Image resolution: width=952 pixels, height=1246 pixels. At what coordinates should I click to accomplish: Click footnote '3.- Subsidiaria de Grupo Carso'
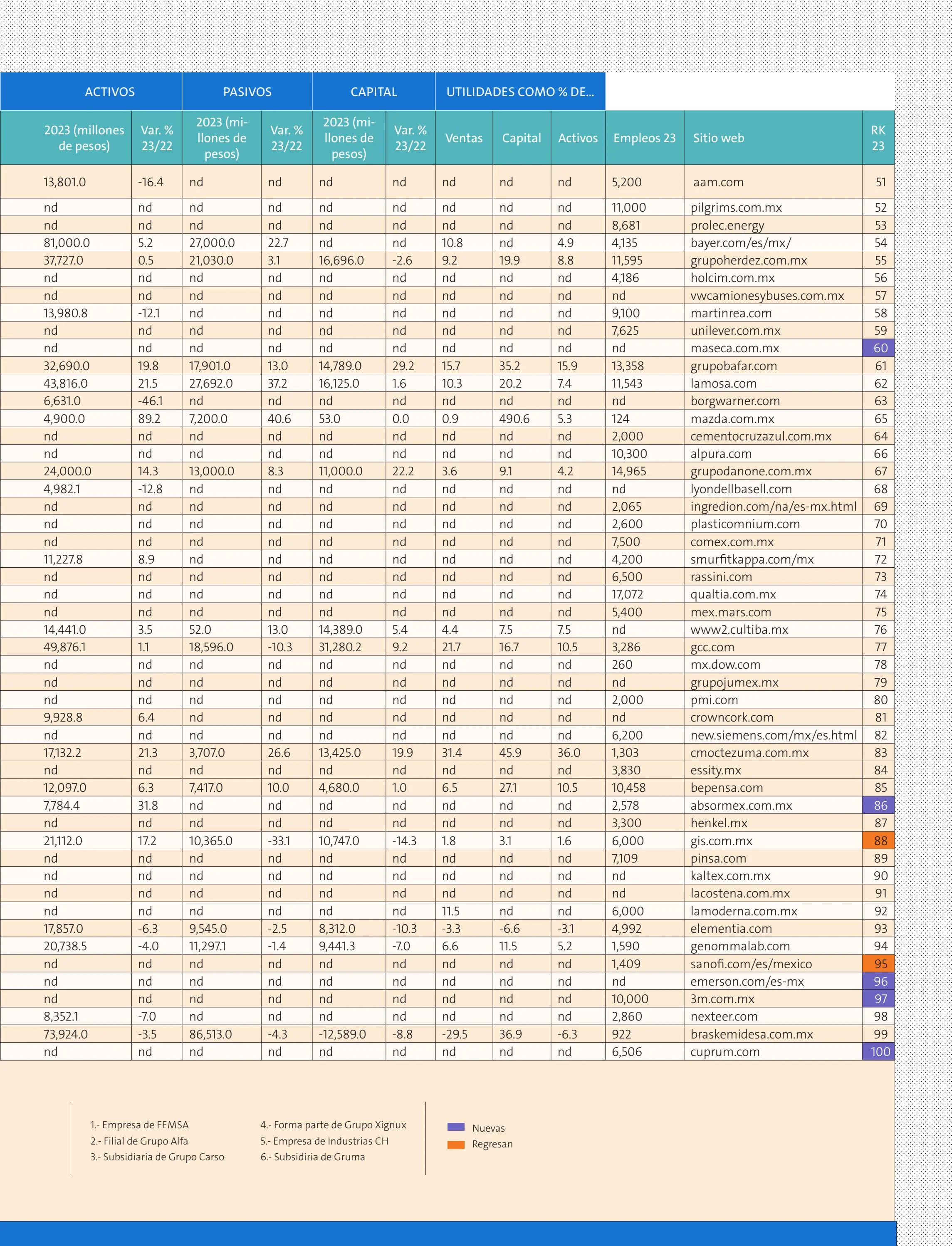pos(157,1157)
